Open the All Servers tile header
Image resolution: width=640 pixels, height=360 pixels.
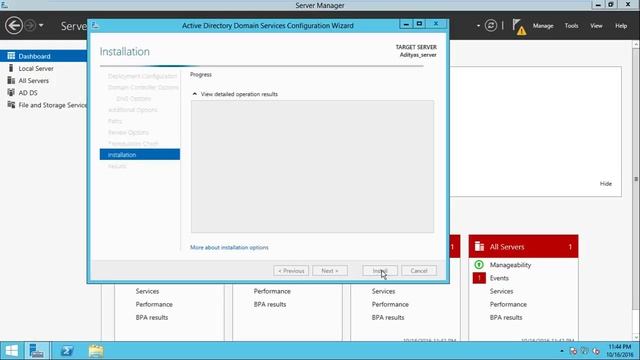pos(523,247)
